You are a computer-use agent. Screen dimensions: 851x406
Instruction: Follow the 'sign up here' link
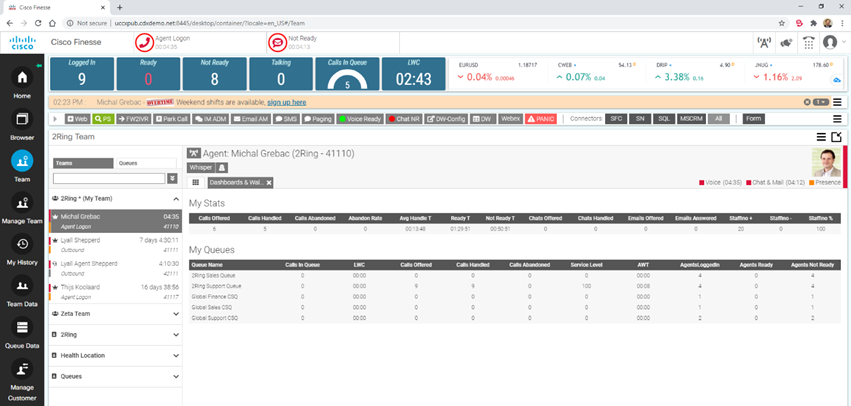(287, 102)
